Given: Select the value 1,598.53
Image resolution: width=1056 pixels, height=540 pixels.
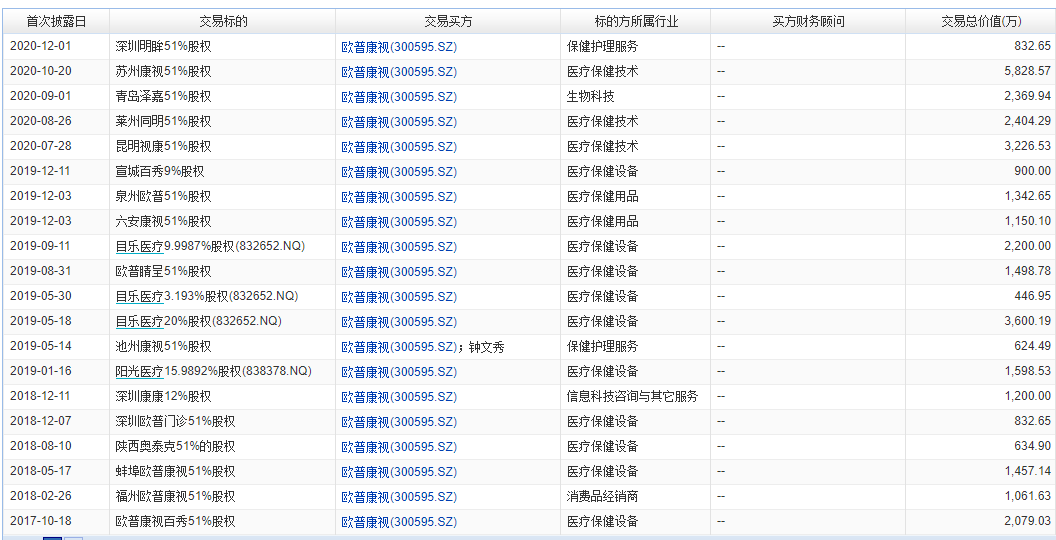Looking at the screenshot, I should (1027, 371).
